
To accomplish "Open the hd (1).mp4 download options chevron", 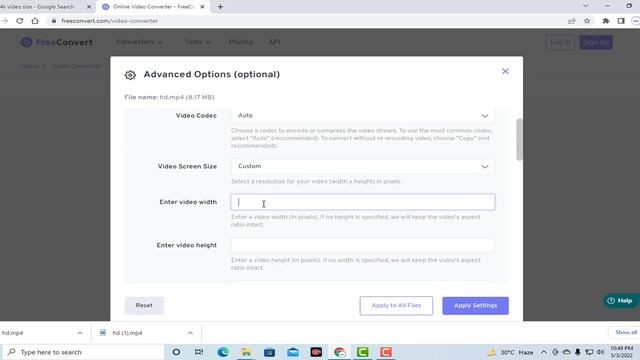I will (190, 333).
